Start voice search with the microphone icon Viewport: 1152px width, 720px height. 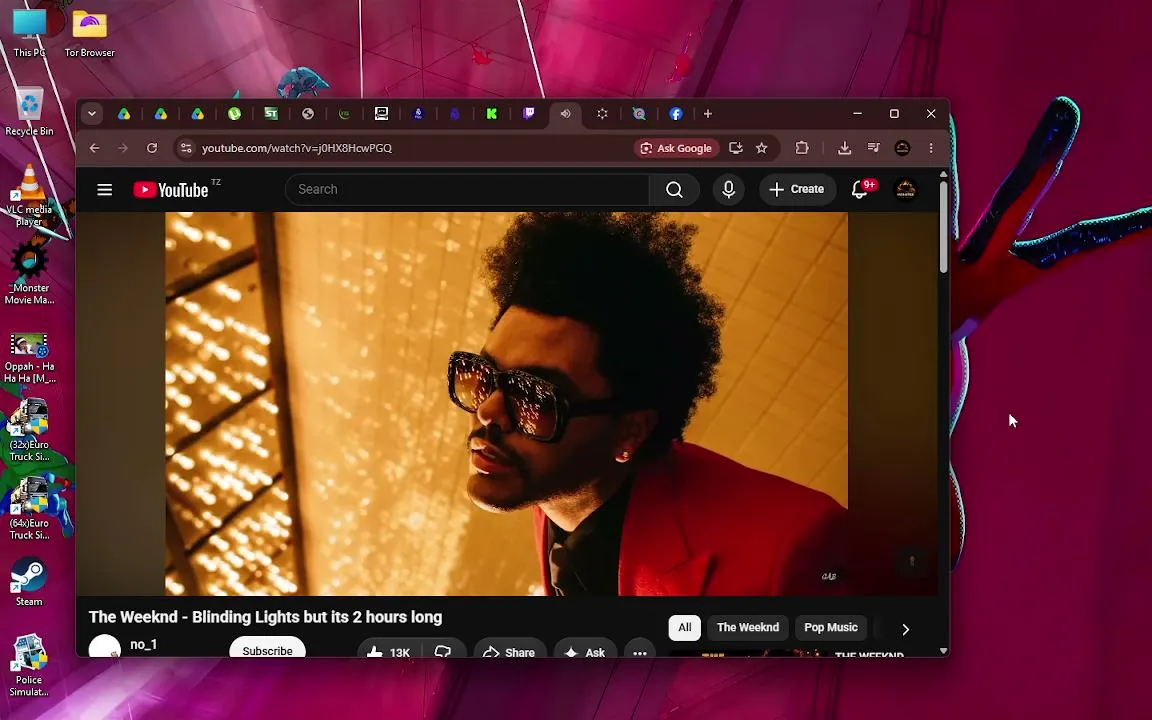(728, 190)
